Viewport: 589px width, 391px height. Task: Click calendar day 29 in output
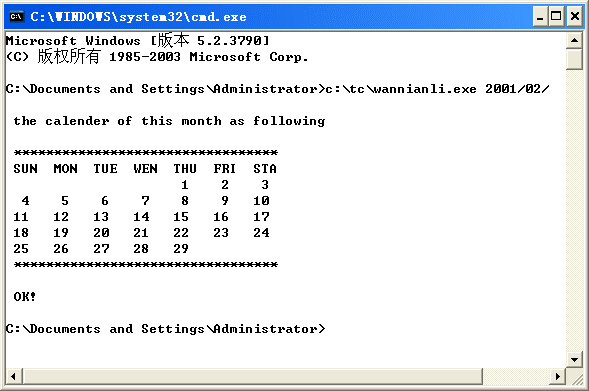181,249
